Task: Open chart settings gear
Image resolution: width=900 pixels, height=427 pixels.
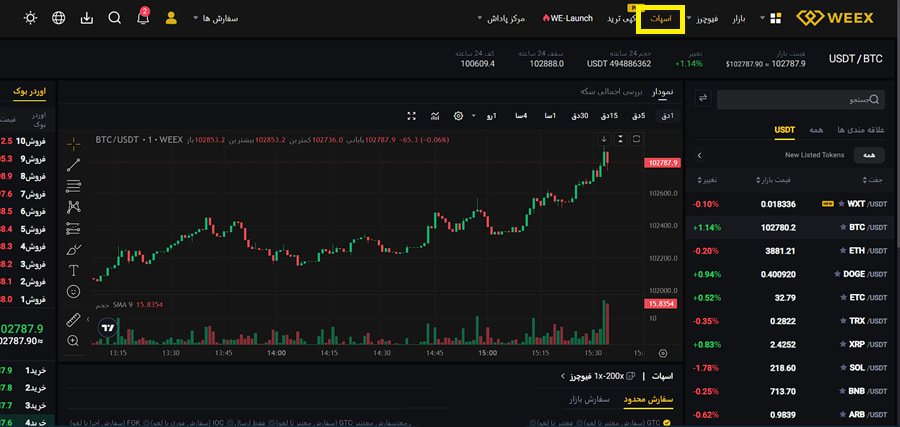Action: click(x=458, y=116)
